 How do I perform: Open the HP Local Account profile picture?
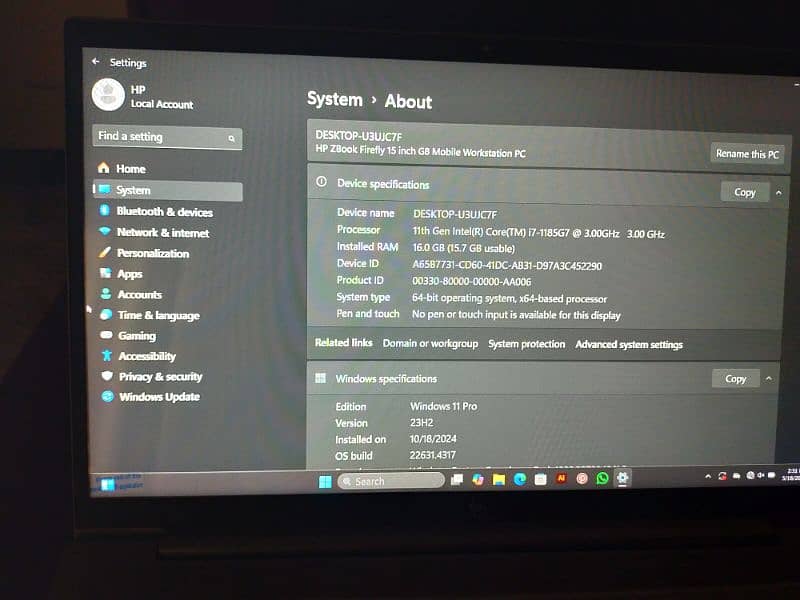pos(108,95)
